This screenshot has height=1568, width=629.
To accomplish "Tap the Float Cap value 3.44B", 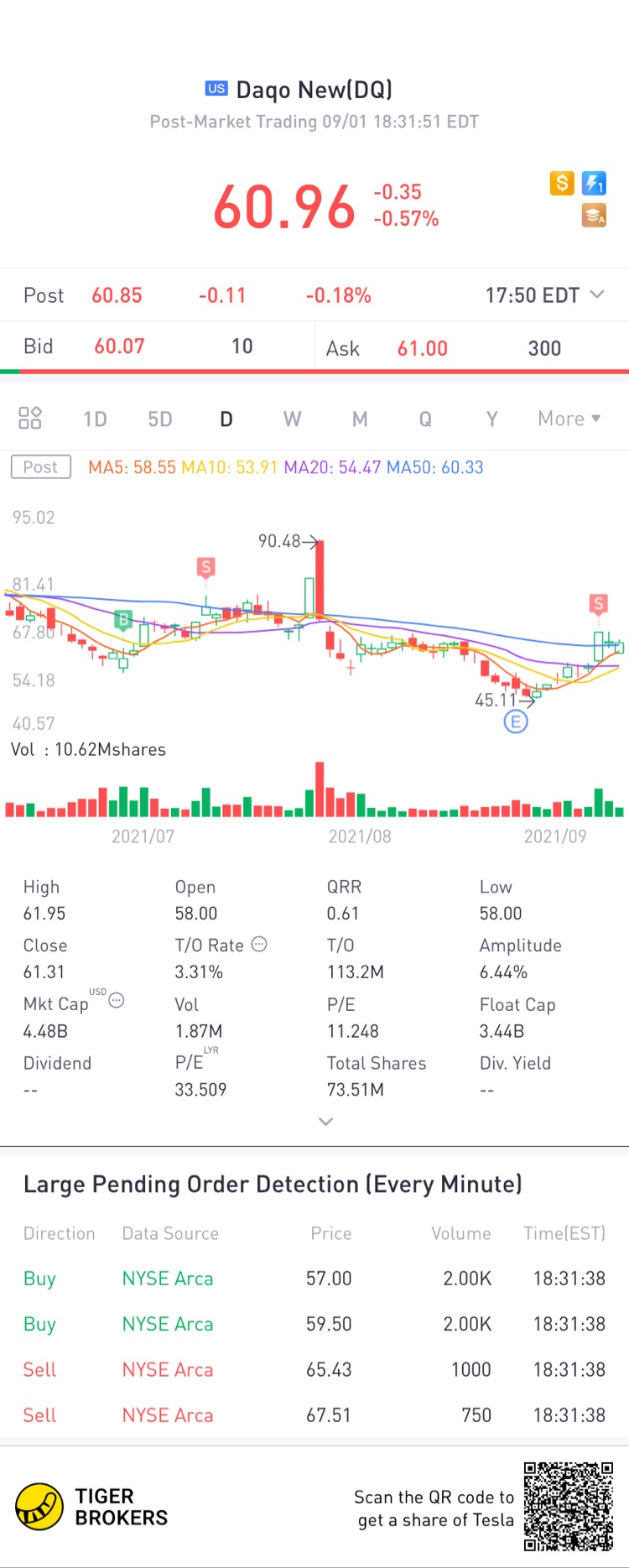I will (502, 1031).
